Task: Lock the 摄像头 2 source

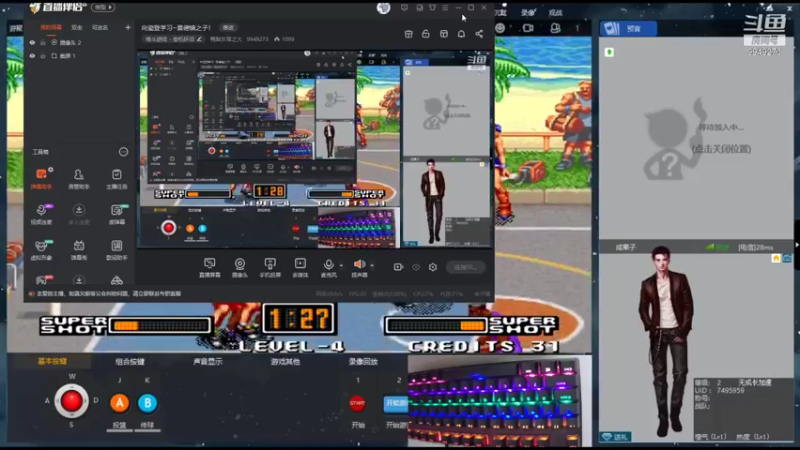Action: tap(43, 42)
